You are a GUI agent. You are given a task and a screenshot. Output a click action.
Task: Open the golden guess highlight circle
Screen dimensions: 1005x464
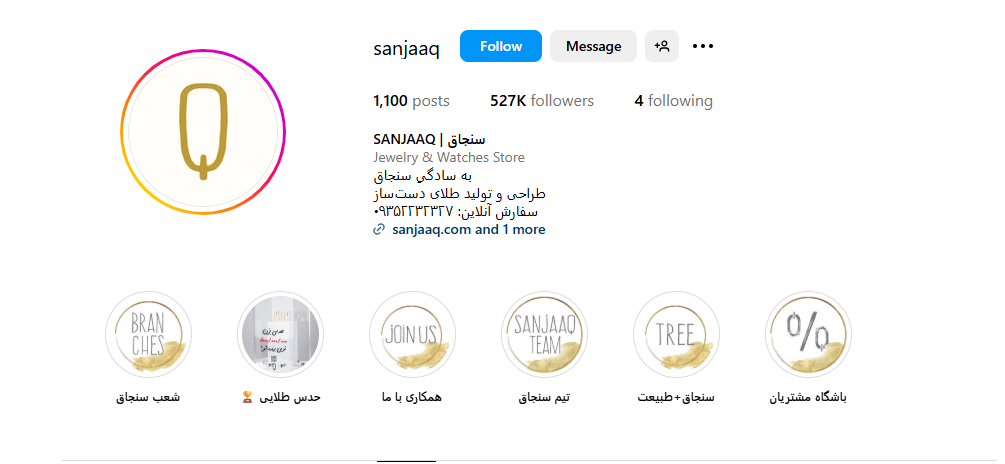(x=280, y=335)
